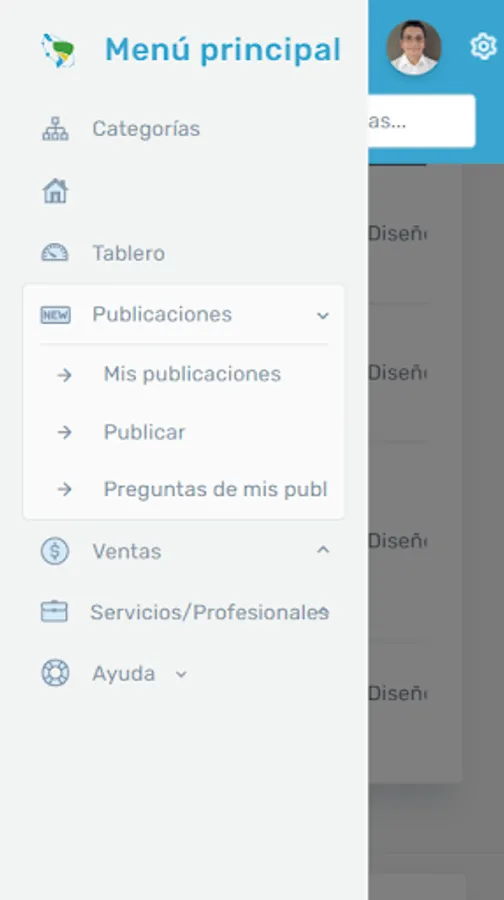The height and width of the screenshot is (900, 504).
Task: Expand the Ayuda chevron
Action: click(x=181, y=674)
